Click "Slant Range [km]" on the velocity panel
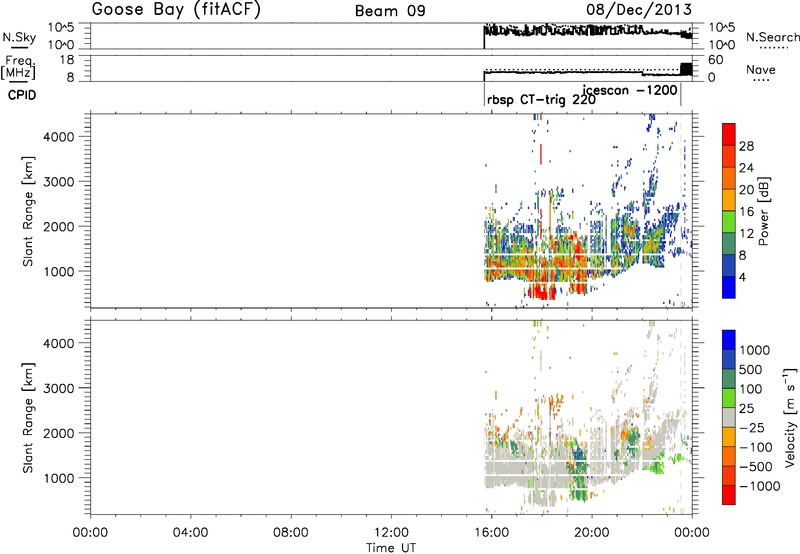 pos(28,418)
